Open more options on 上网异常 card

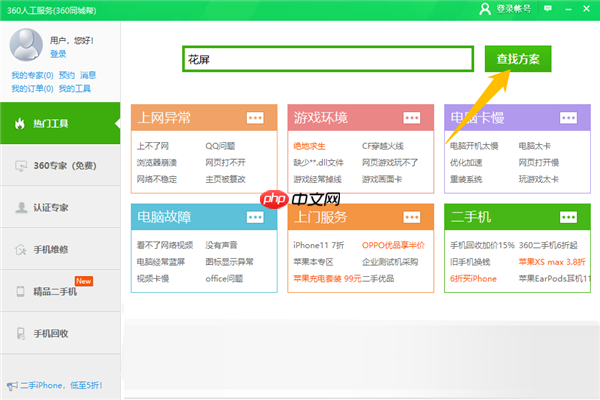(255, 118)
